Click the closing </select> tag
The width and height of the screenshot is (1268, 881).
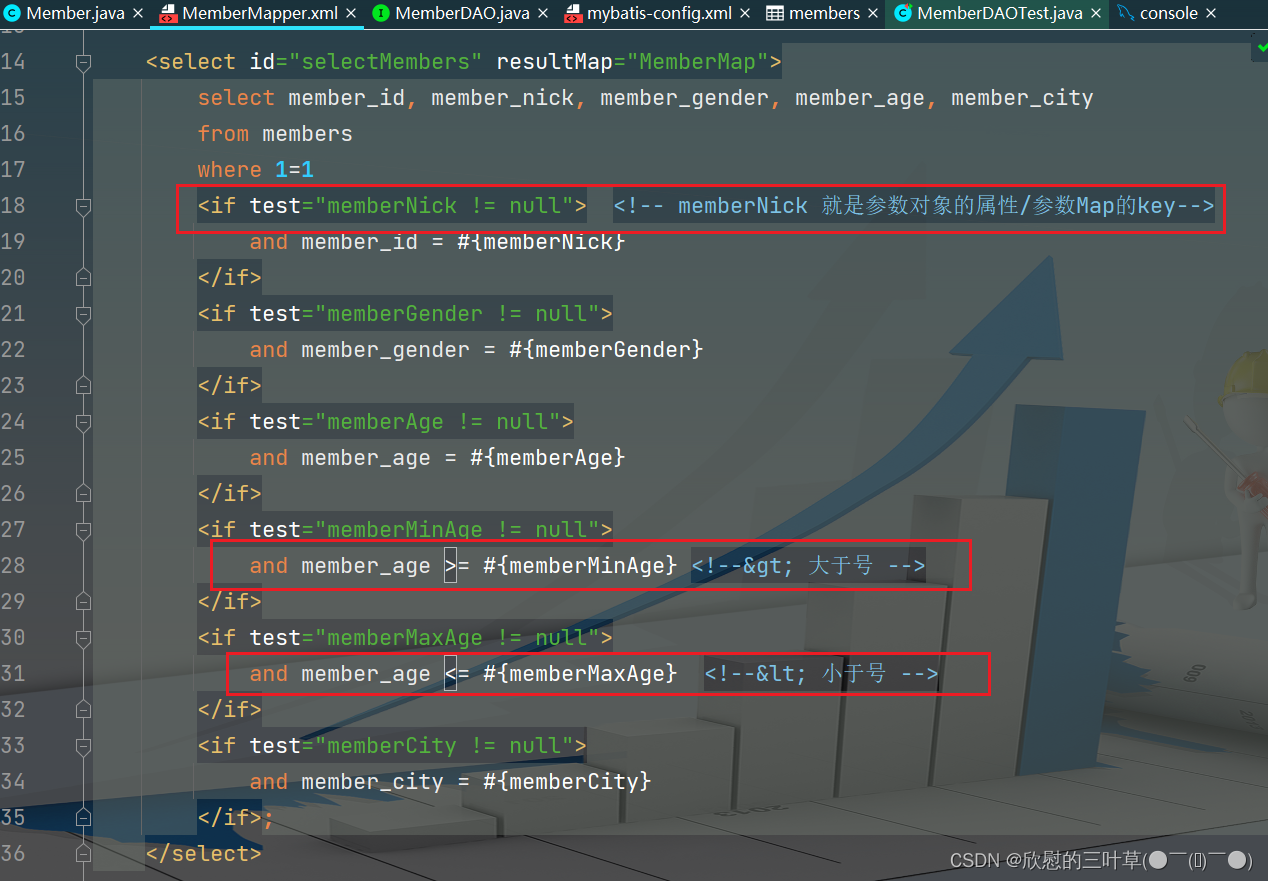[203, 854]
